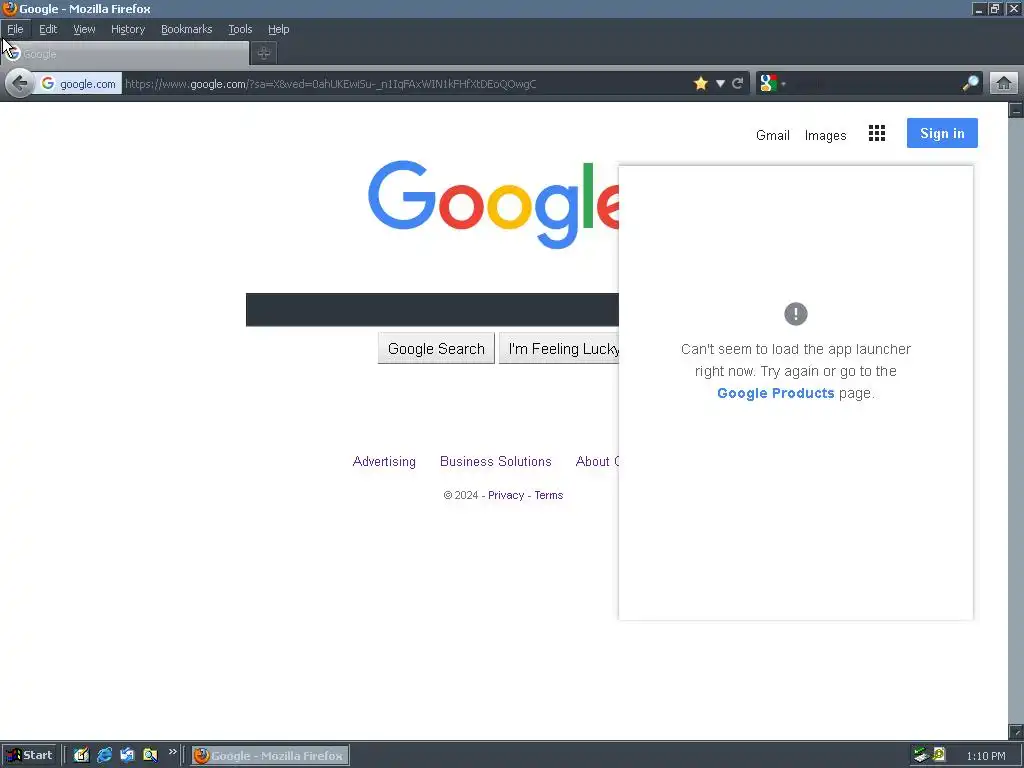Click the first quick launch icon next to Start
The image size is (1024, 768).
click(x=81, y=755)
